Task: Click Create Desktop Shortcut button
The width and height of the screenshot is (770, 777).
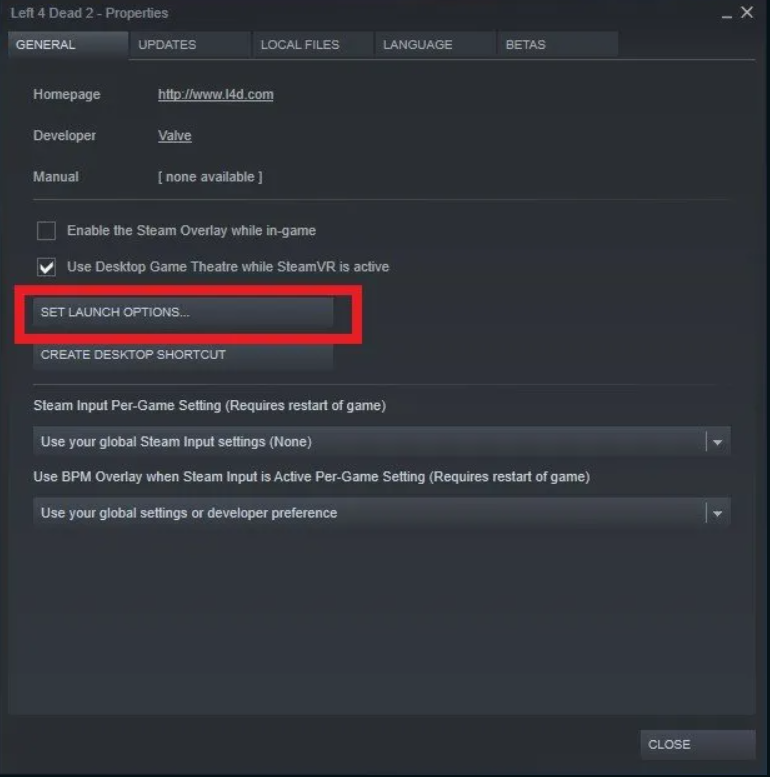Action: 183,355
